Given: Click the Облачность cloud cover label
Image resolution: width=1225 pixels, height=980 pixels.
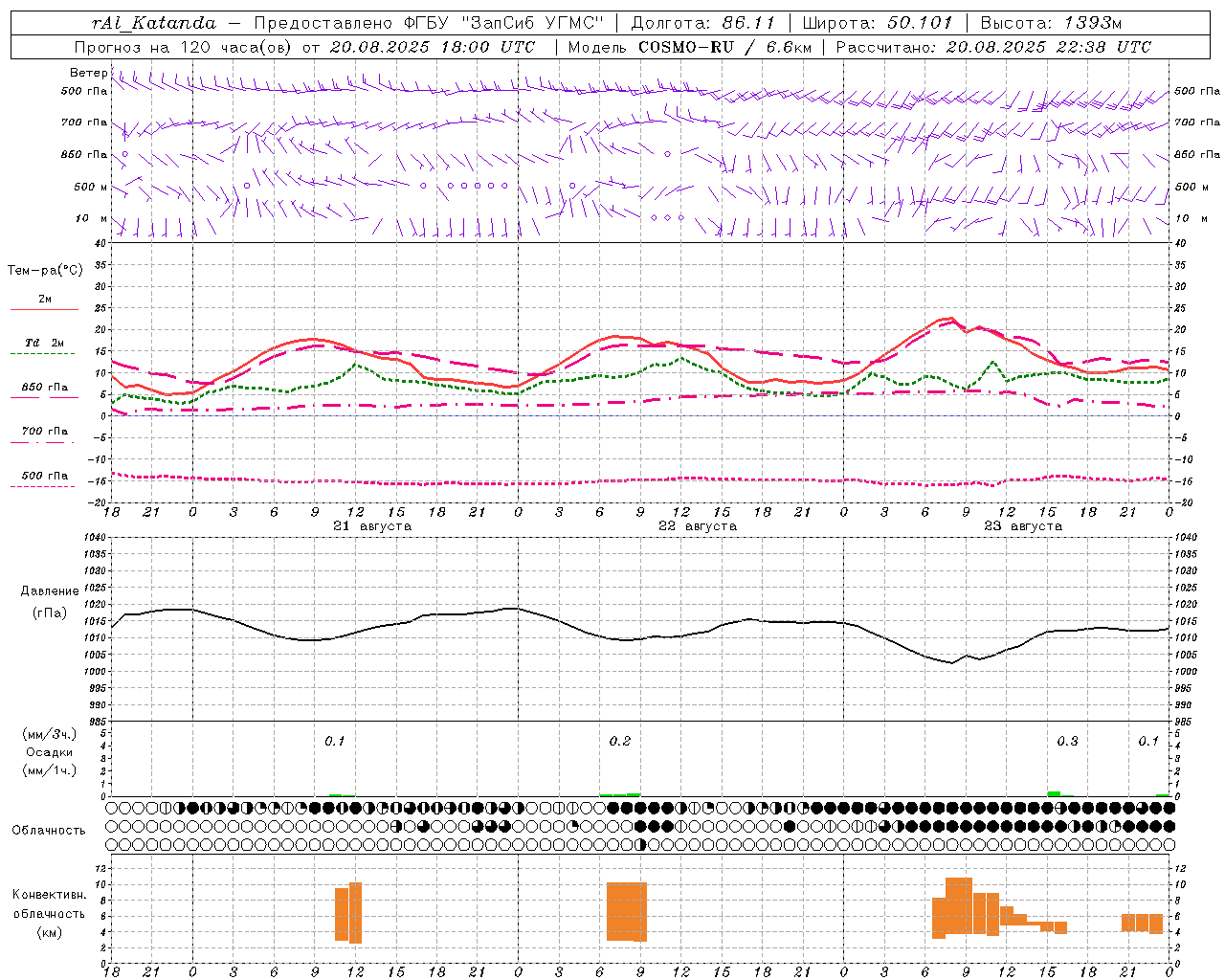Looking at the screenshot, I should click(x=49, y=831).
